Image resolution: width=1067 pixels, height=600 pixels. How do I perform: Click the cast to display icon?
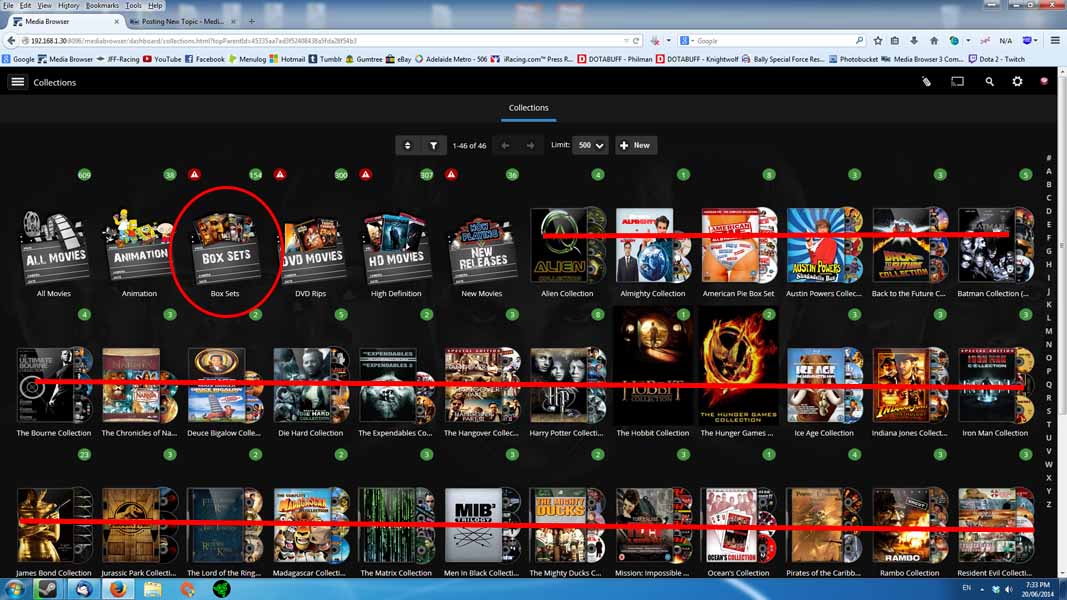point(957,82)
